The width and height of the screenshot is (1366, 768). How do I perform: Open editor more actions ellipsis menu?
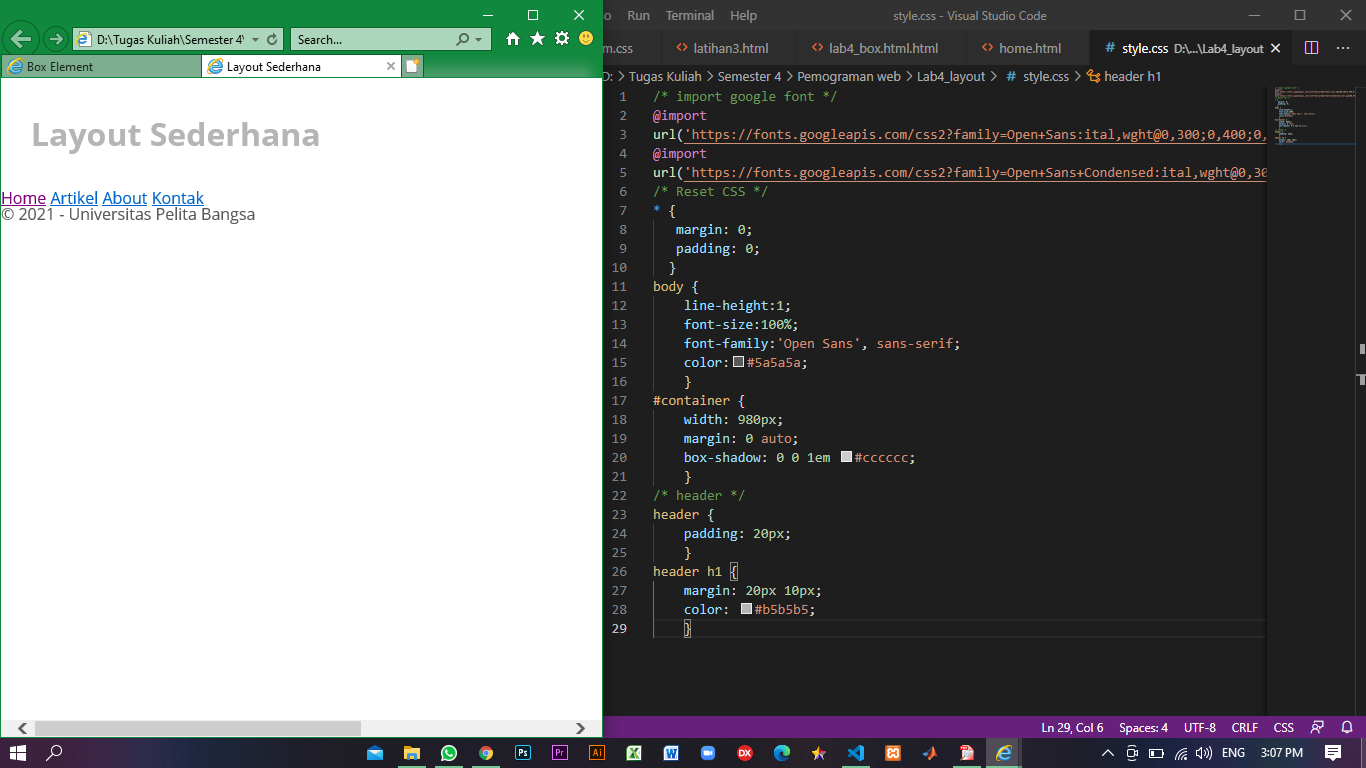click(x=1343, y=47)
